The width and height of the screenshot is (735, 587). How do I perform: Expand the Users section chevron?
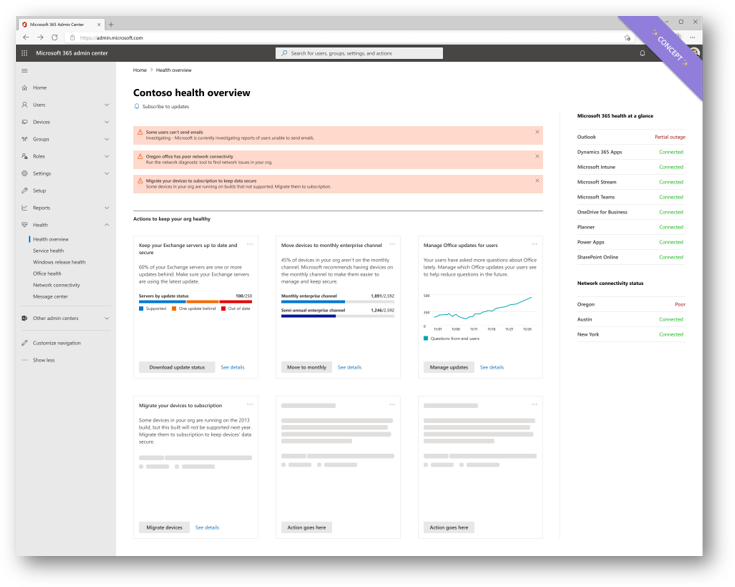click(107, 105)
